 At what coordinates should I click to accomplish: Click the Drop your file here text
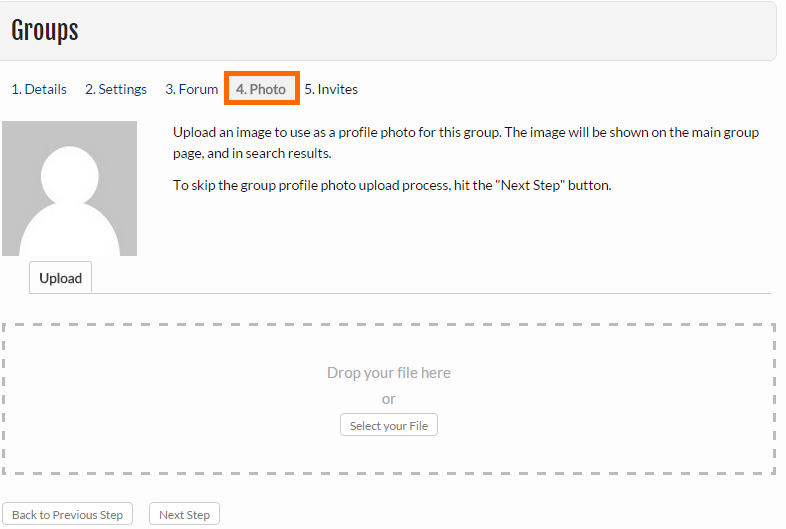[x=388, y=373]
